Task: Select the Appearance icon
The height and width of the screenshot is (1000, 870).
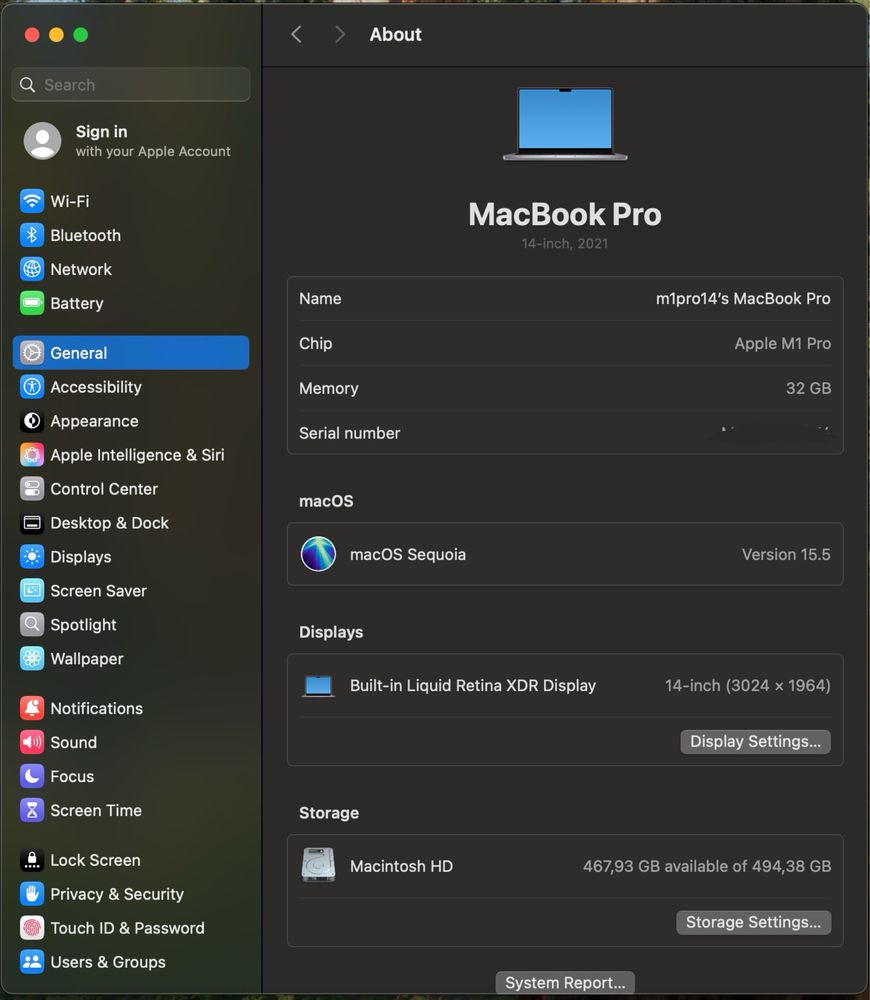Action: [x=32, y=421]
